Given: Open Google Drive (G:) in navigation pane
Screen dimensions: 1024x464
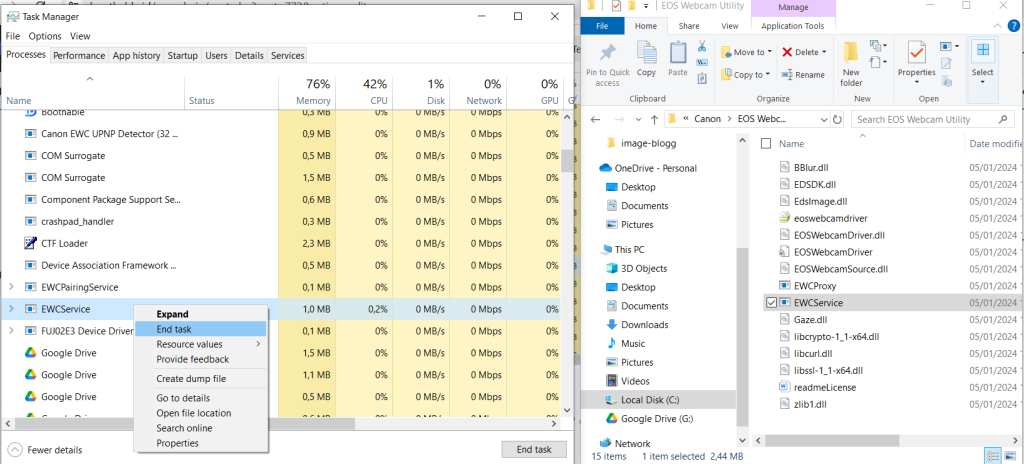Looking at the screenshot, I should (x=657, y=419).
